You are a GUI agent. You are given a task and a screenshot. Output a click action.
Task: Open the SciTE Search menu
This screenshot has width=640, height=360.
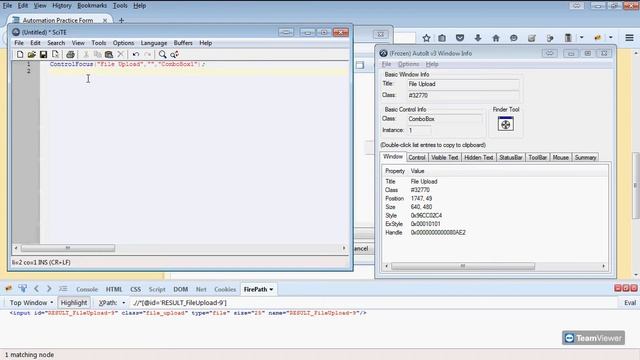pos(56,43)
